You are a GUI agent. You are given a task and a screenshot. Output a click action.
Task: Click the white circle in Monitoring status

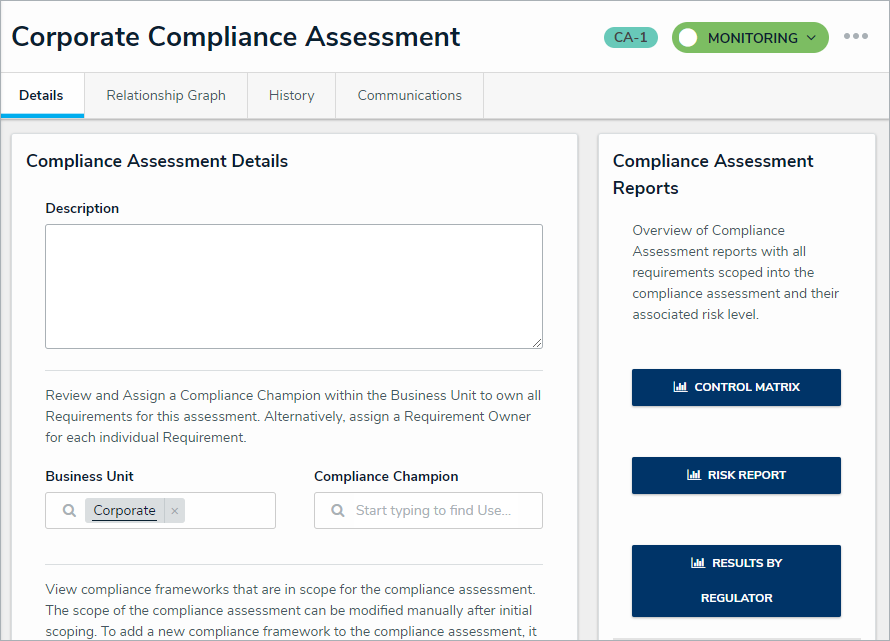click(688, 38)
